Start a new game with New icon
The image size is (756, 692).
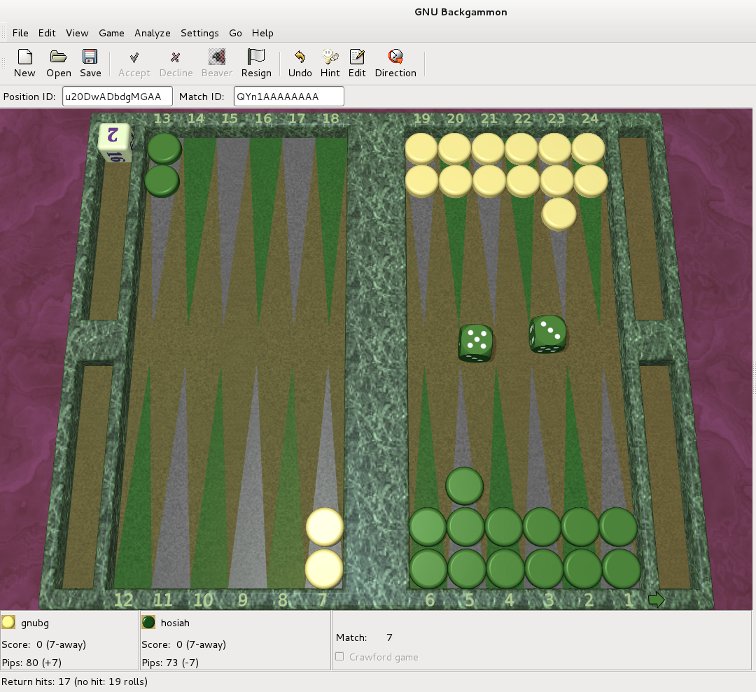25,63
